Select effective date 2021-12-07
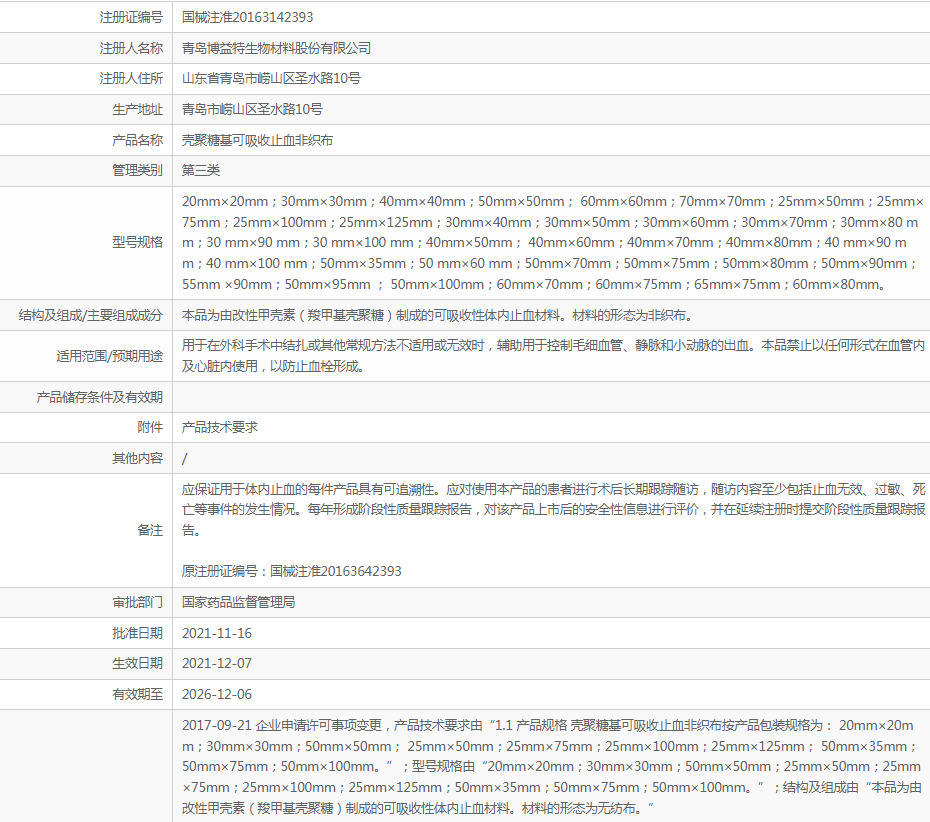930x822 pixels. (217, 663)
